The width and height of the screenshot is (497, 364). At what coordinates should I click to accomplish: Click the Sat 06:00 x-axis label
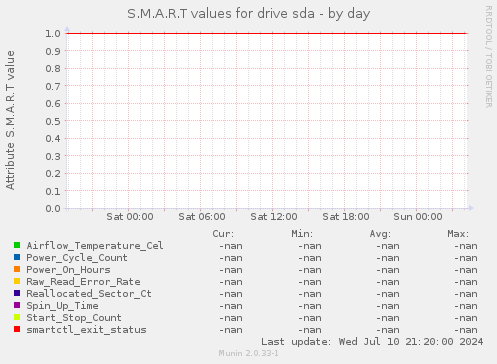202,217
